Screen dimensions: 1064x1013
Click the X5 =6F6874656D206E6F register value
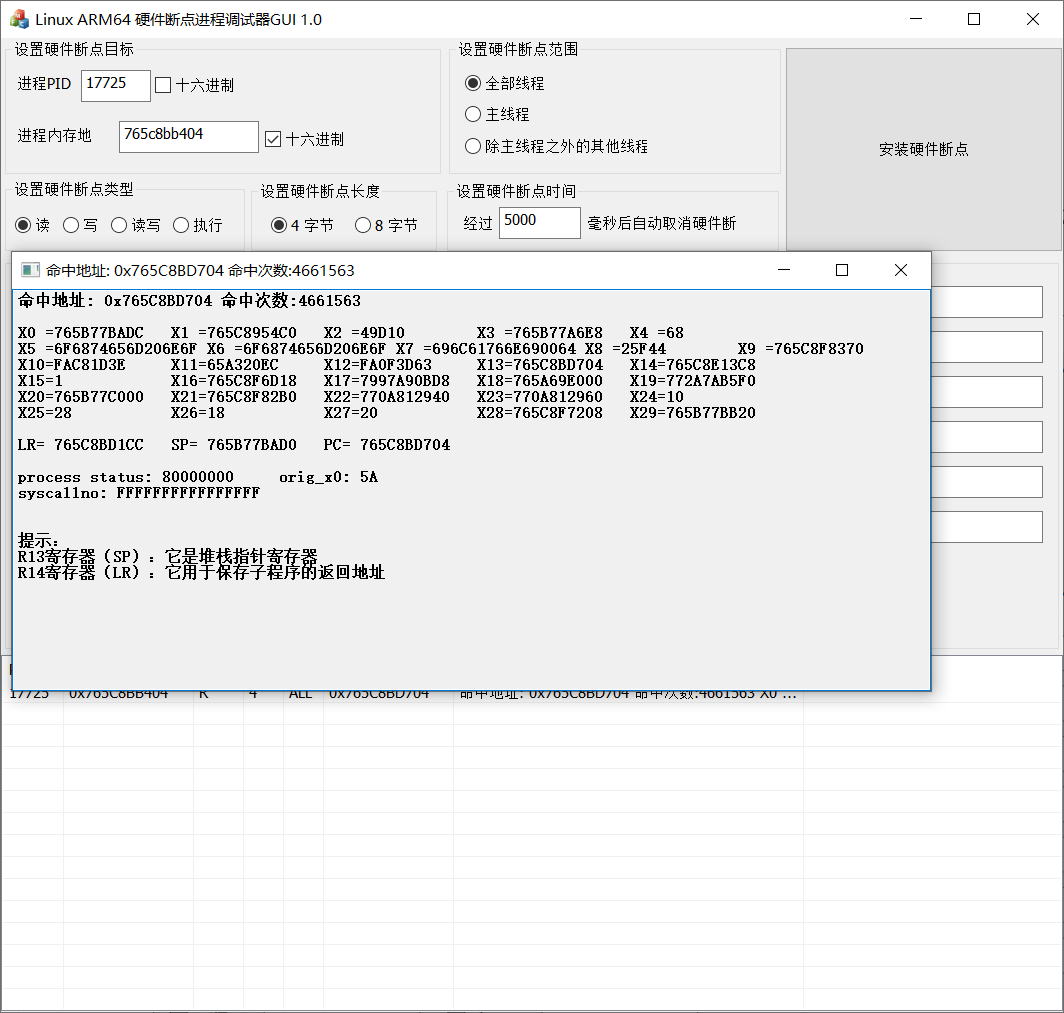(107, 349)
